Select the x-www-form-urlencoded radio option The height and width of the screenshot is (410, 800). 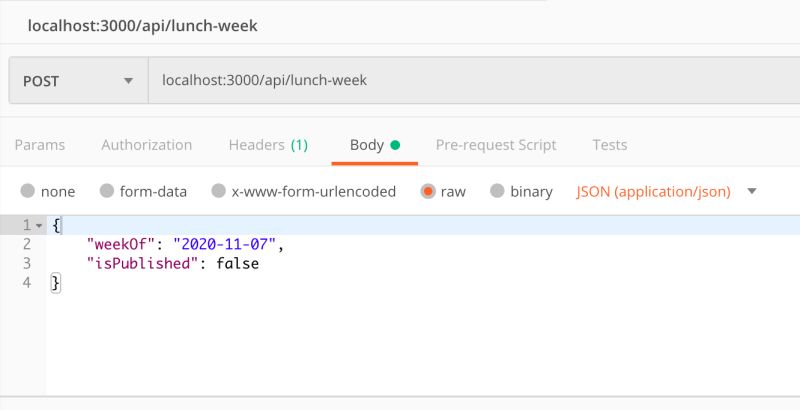tap(219, 191)
